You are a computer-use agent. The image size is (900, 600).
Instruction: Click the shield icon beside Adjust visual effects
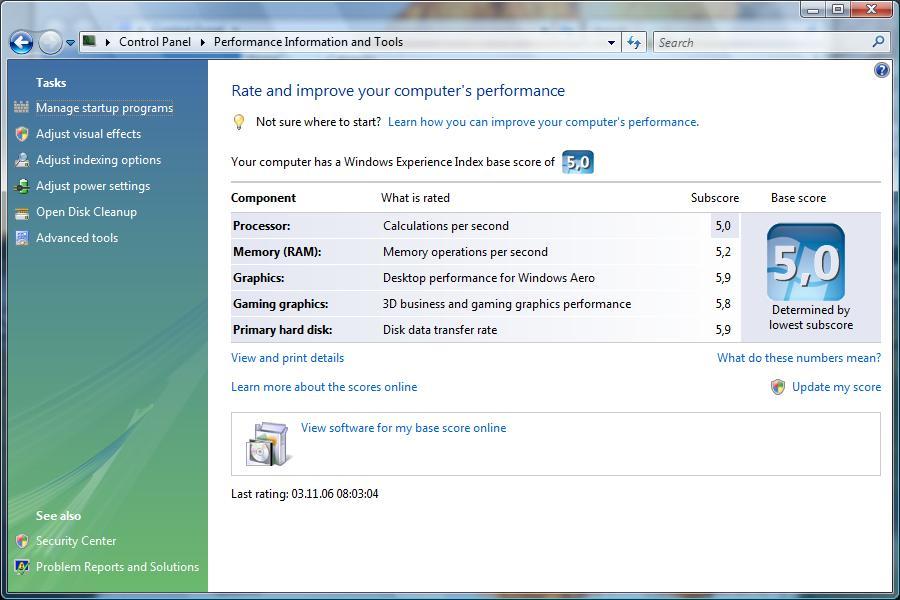click(x=22, y=134)
